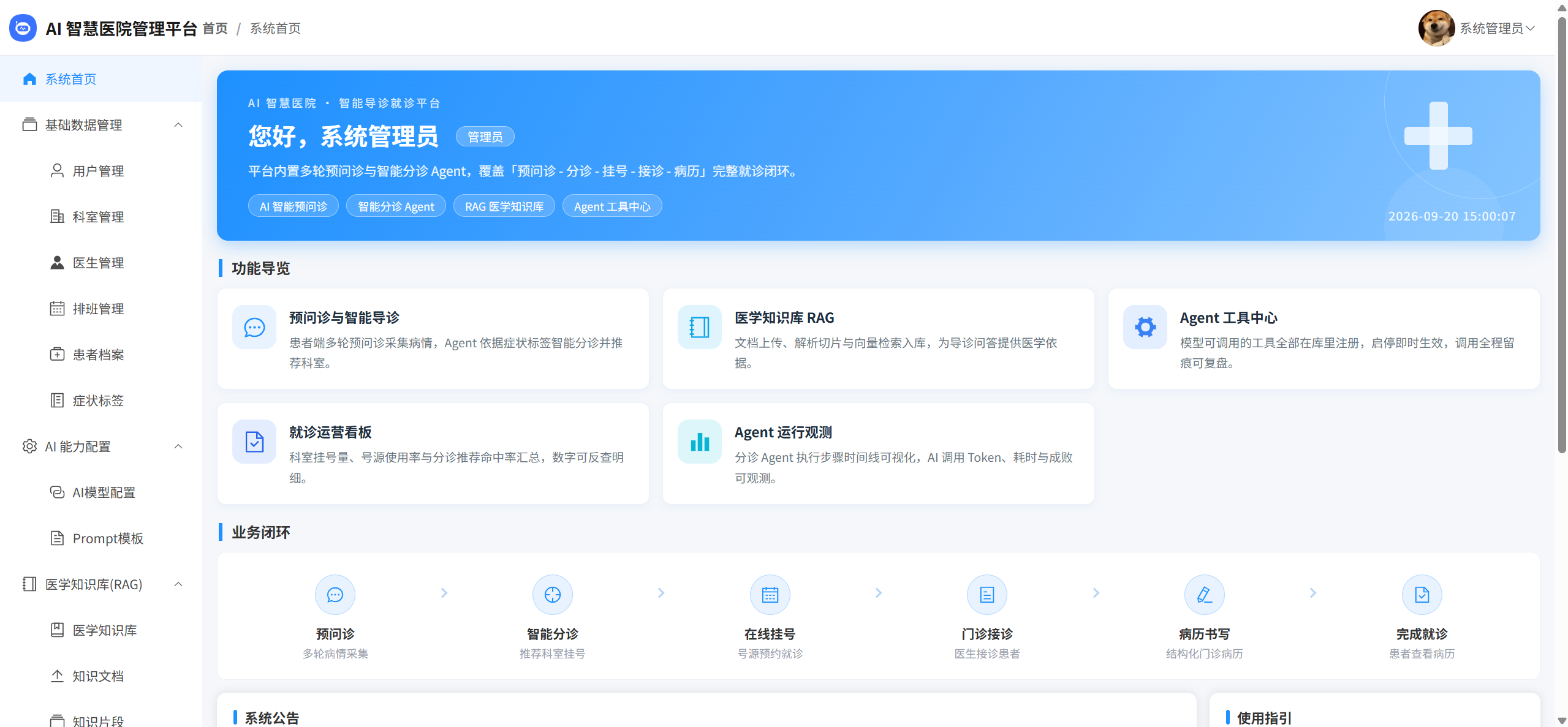Click the 智能分诊 crosshair step icon
This screenshot has width=1568, height=727.
(x=553, y=594)
